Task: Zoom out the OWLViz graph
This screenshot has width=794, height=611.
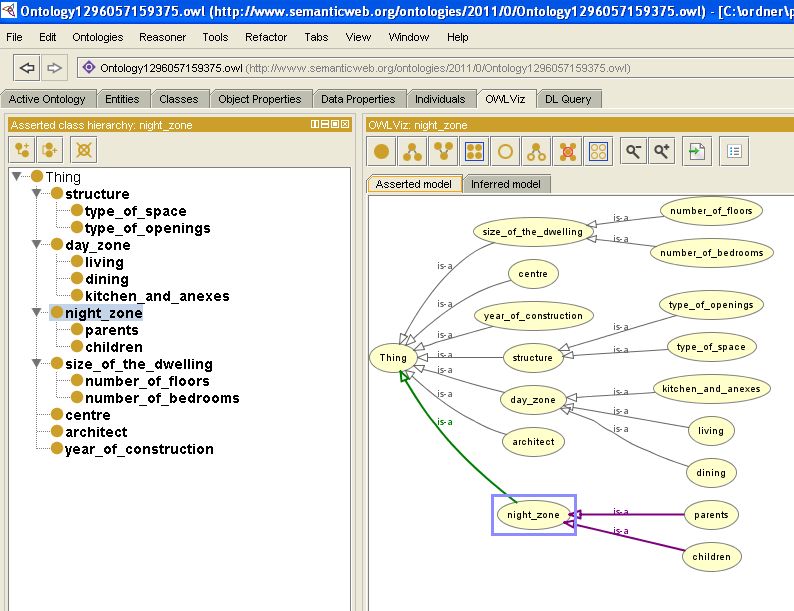Action: [633, 152]
